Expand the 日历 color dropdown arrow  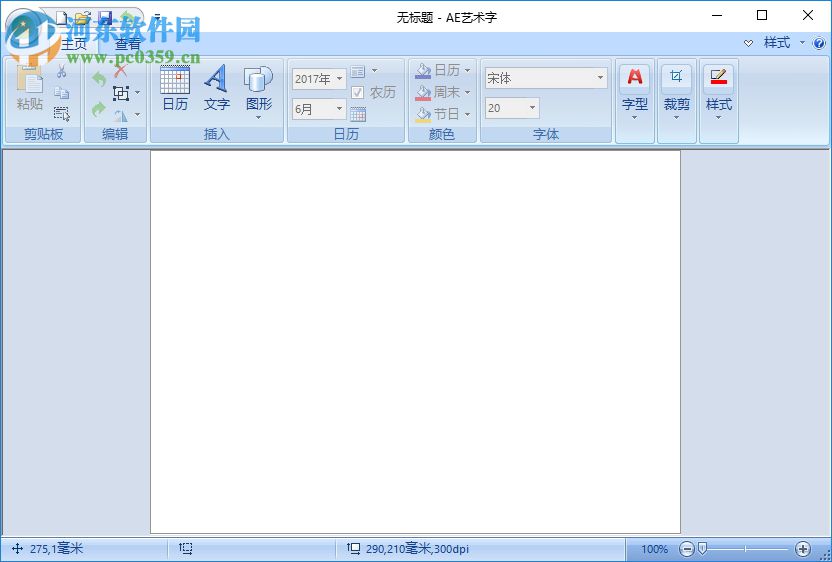pos(467,71)
